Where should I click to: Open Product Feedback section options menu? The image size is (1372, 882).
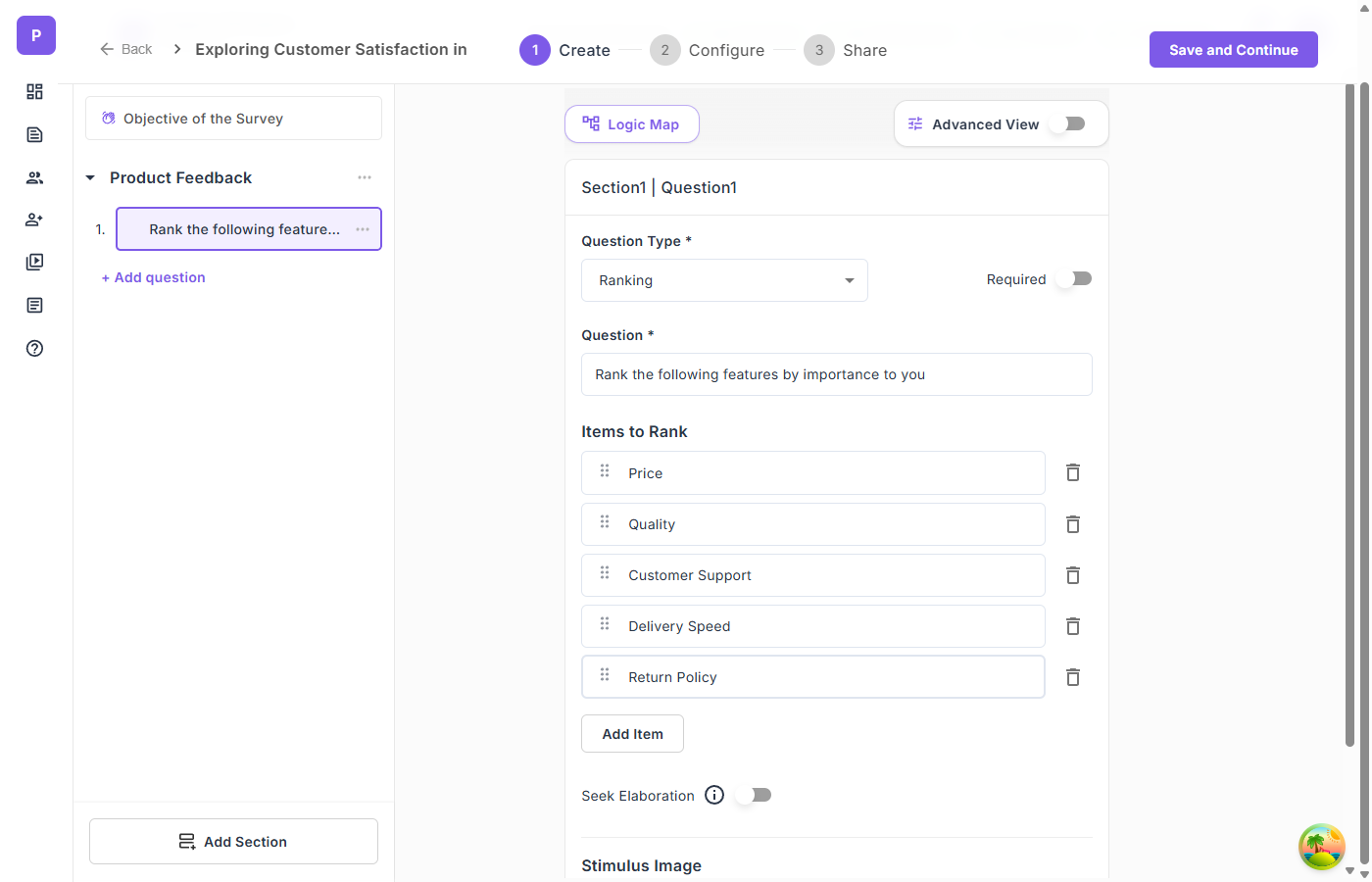[365, 177]
